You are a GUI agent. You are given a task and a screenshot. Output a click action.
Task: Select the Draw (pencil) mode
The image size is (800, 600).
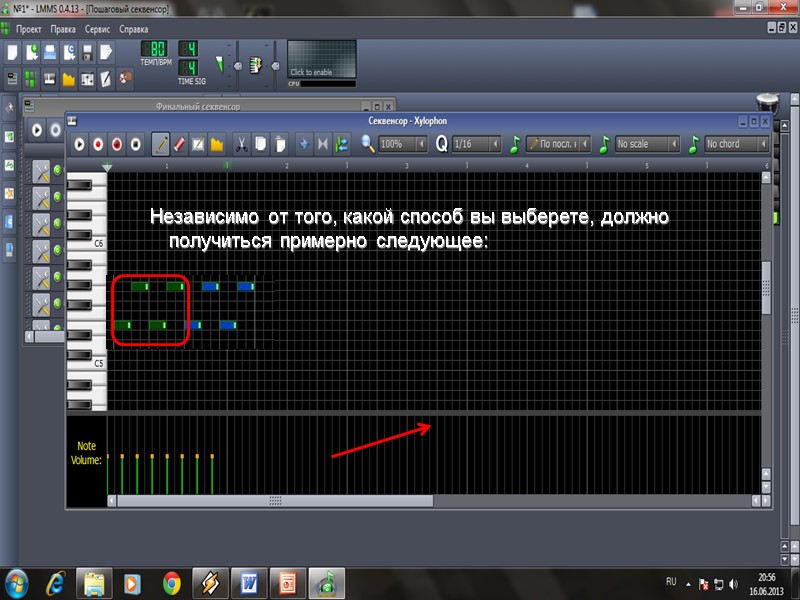161,144
